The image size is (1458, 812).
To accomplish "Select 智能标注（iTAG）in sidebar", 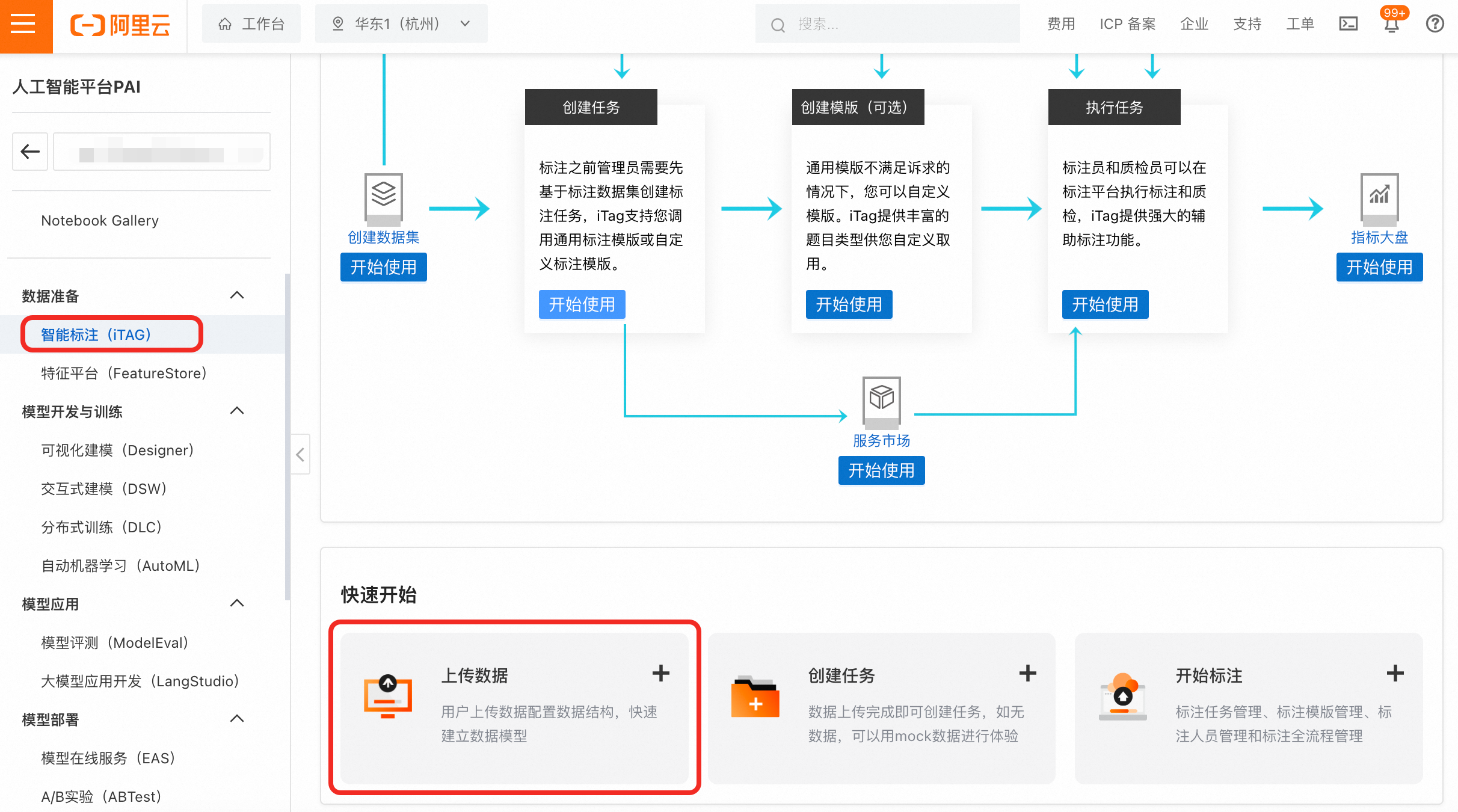I will (x=96, y=334).
